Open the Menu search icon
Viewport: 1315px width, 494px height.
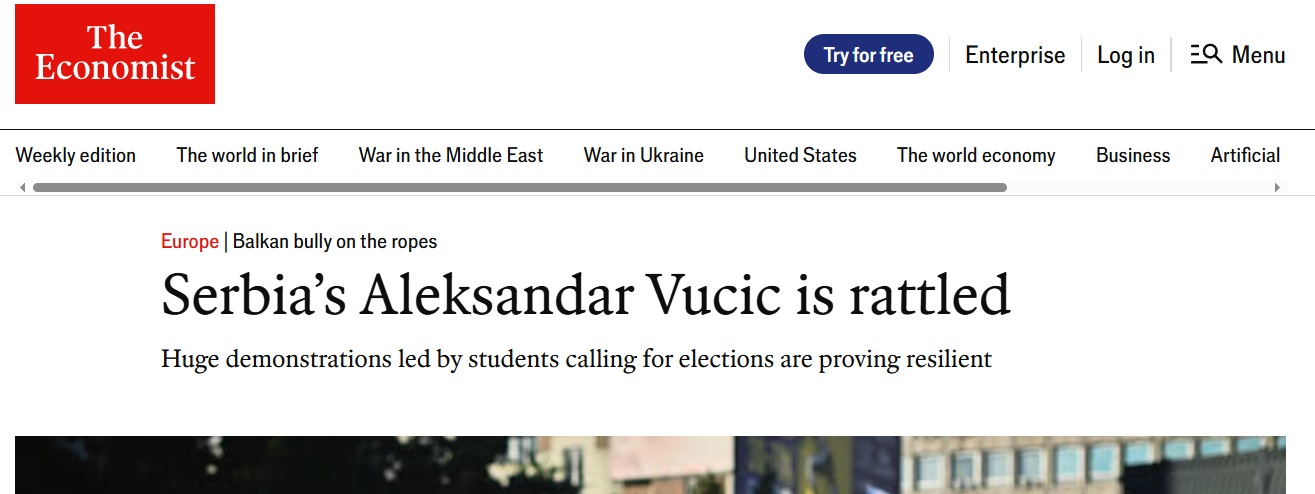[1206, 55]
